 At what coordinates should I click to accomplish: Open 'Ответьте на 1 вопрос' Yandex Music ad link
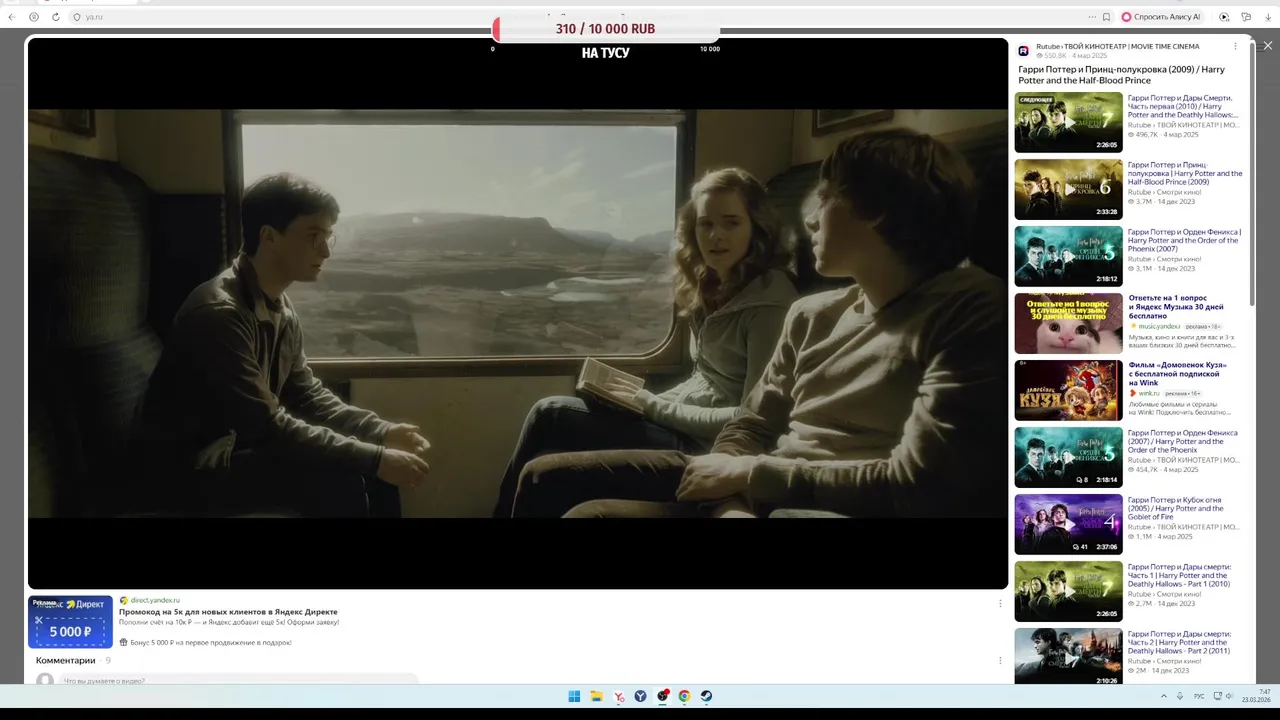coord(1176,307)
